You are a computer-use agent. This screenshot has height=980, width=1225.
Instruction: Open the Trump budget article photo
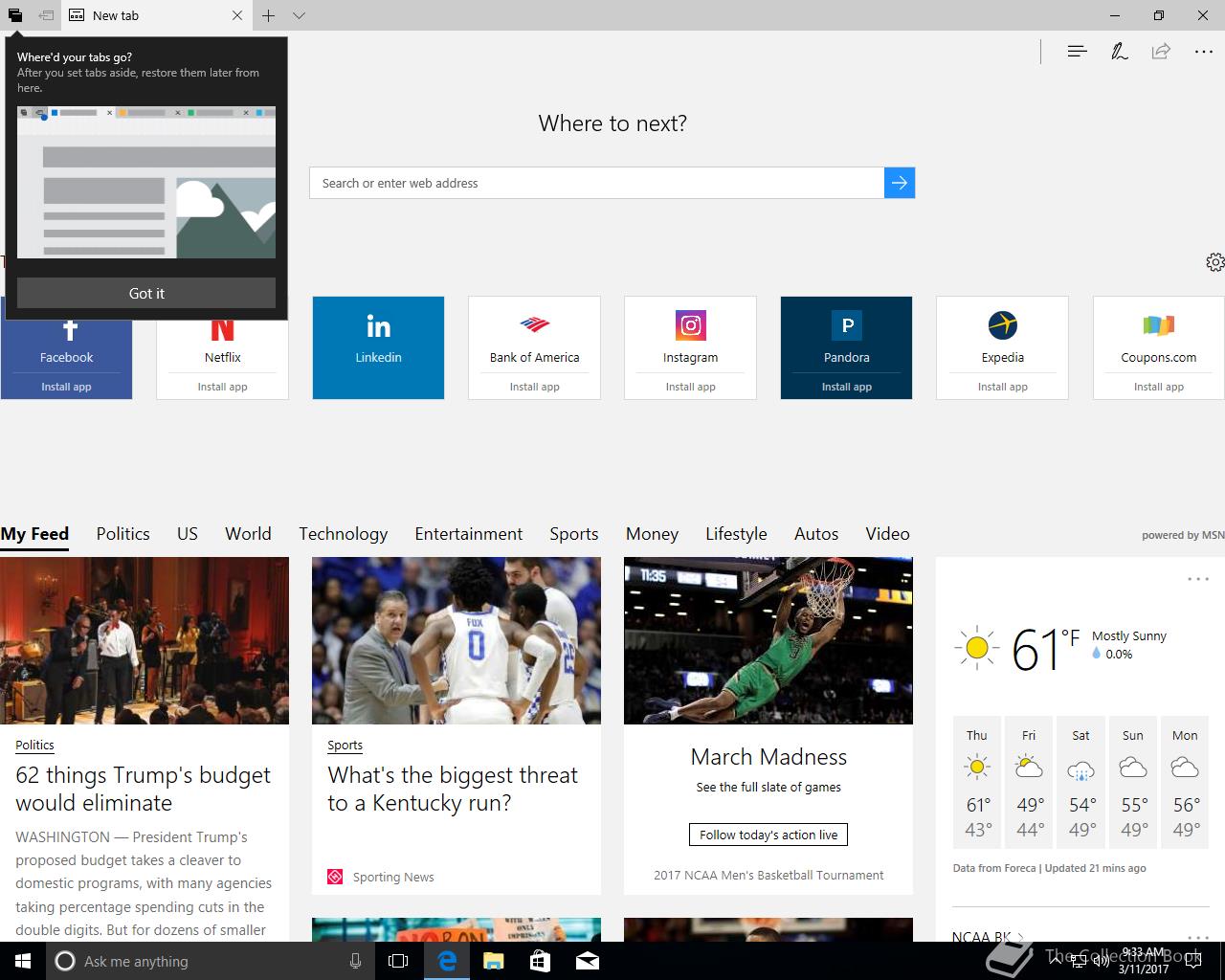tap(145, 640)
